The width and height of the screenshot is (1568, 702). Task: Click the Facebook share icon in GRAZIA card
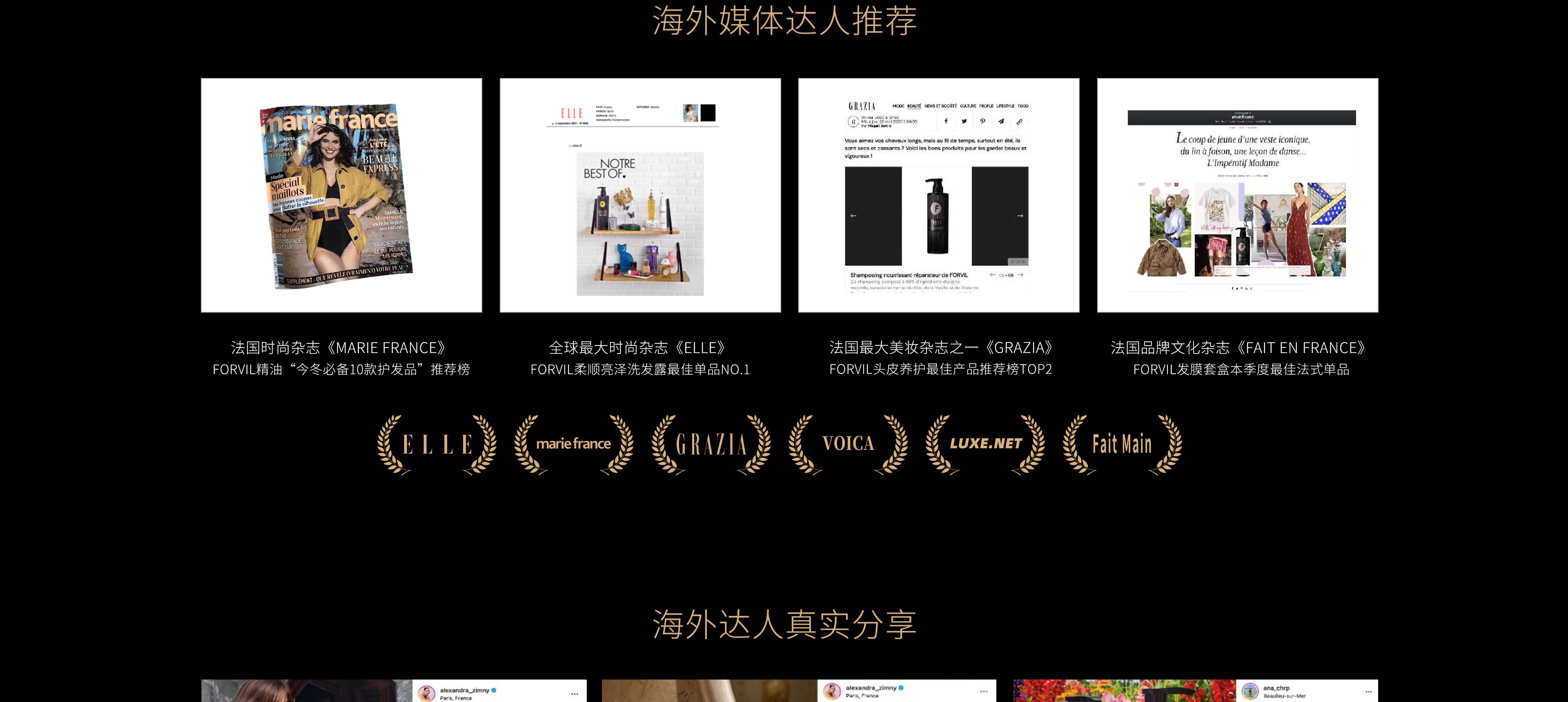946,121
